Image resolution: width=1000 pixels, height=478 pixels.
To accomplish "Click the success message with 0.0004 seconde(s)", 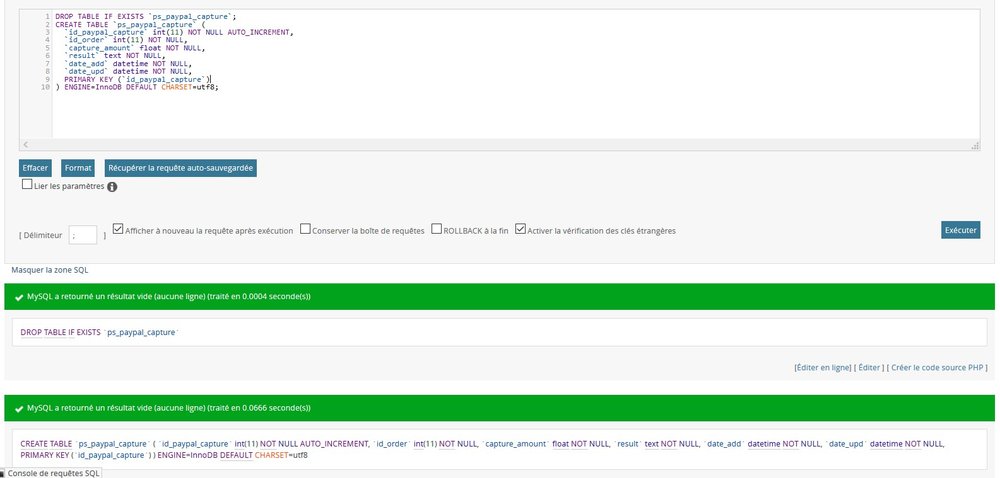I will coord(499,297).
